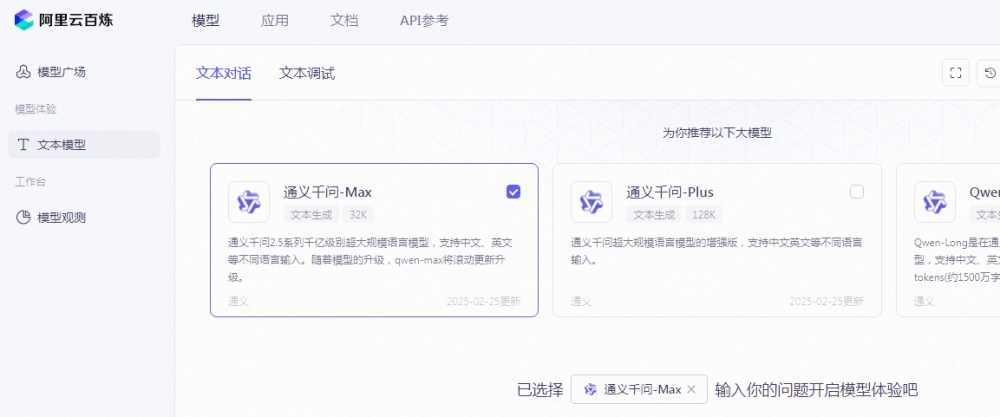Click the 模型体验 section label
Image resolution: width=1000 pixels, height=417 pixels.
coord(36,109)
